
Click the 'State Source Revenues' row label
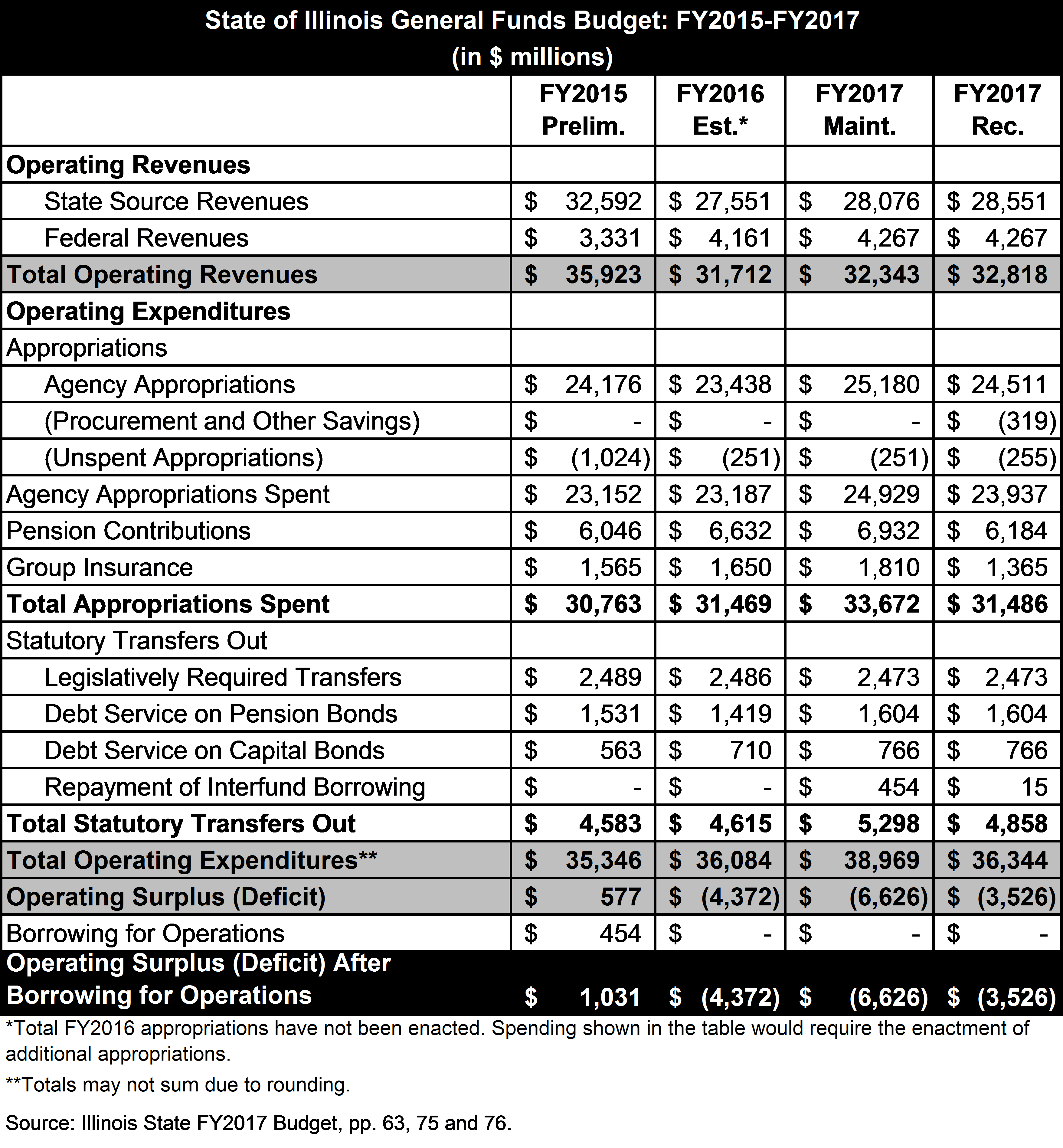pos(176,201)
